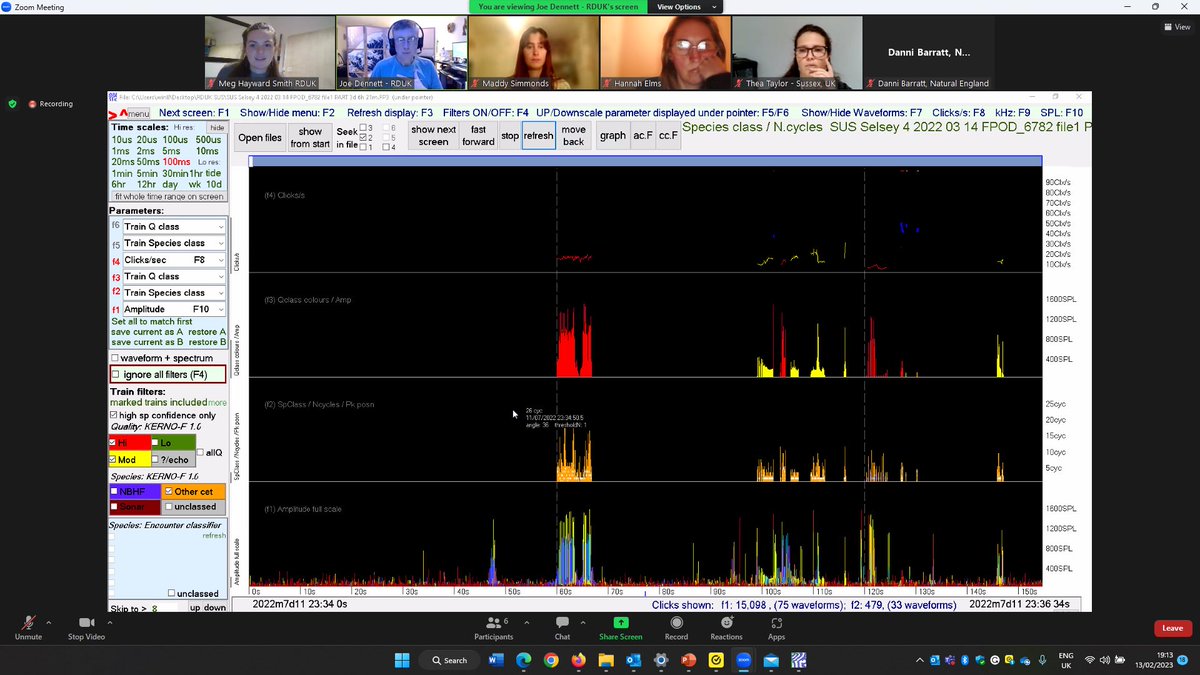Click the fast forward button
Screen dimensions: 1200x675
(x=478, y=136)
